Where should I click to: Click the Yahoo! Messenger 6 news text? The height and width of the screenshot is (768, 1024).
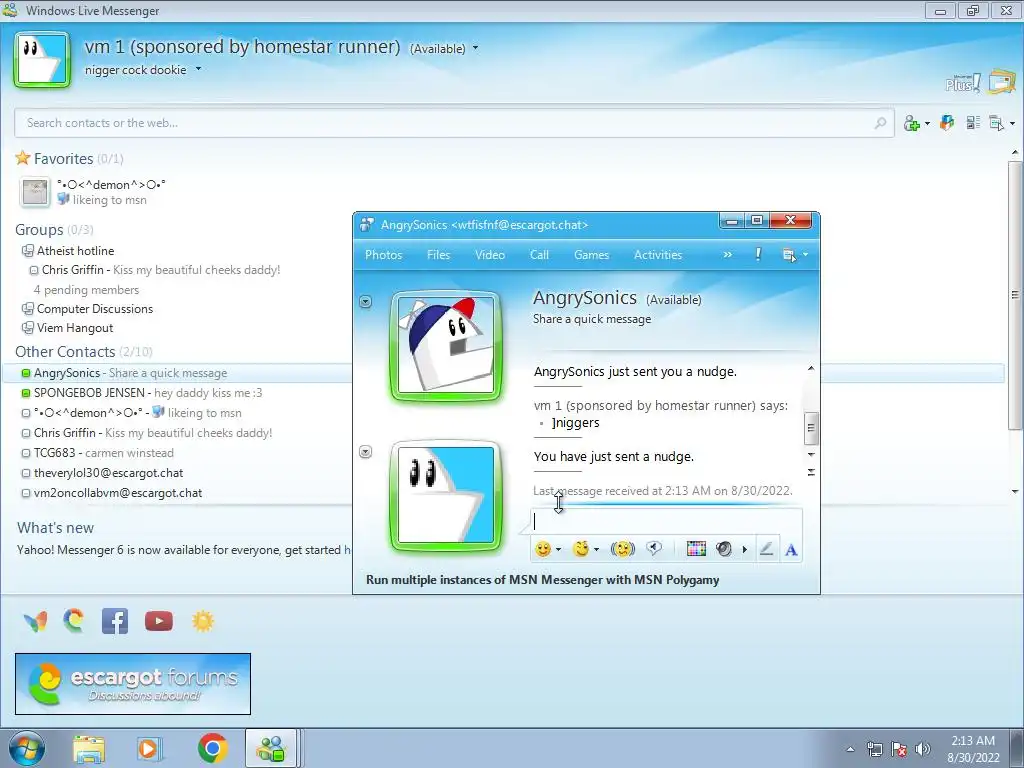tap(183, 550)
